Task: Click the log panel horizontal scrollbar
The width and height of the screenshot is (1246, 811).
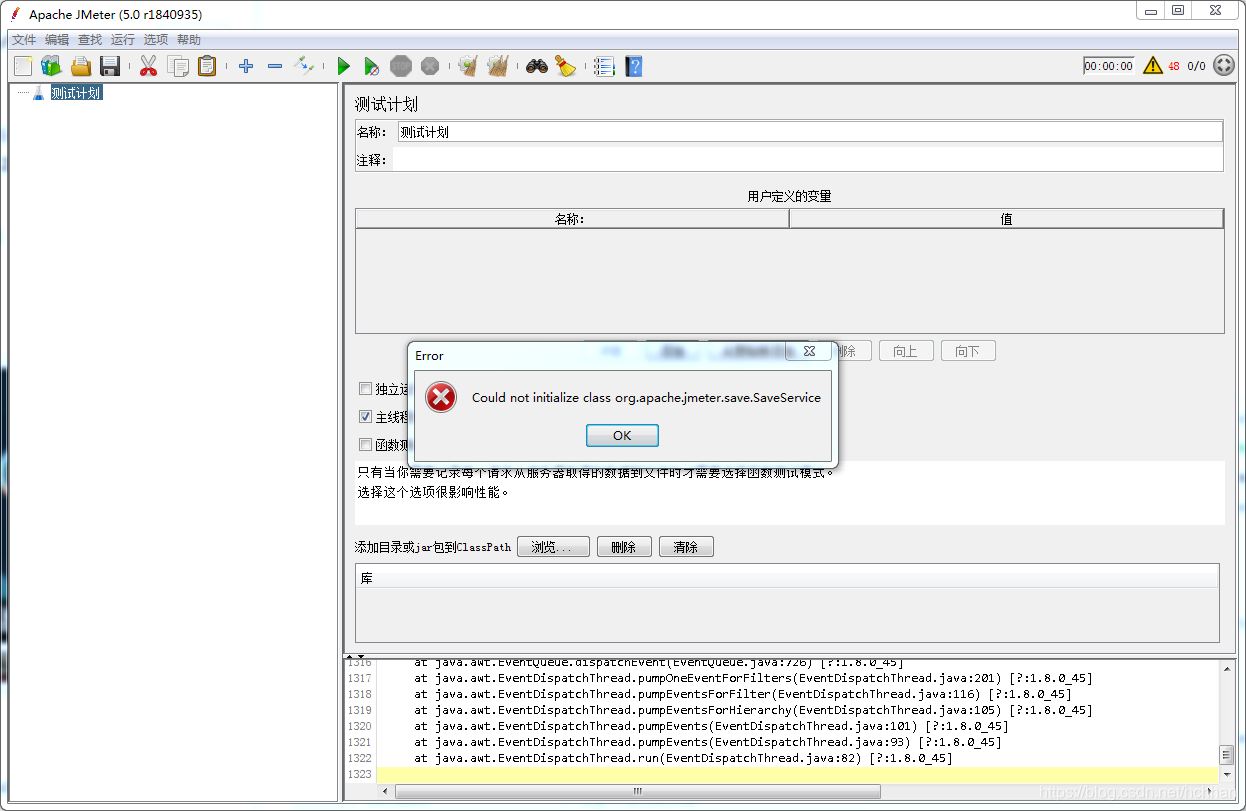Action: pos(638,791)
